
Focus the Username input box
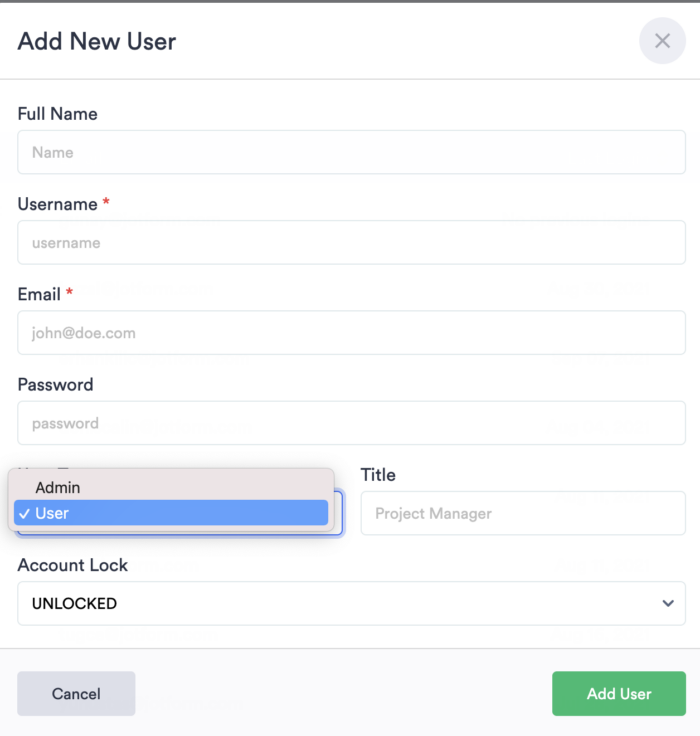(351, 243)
